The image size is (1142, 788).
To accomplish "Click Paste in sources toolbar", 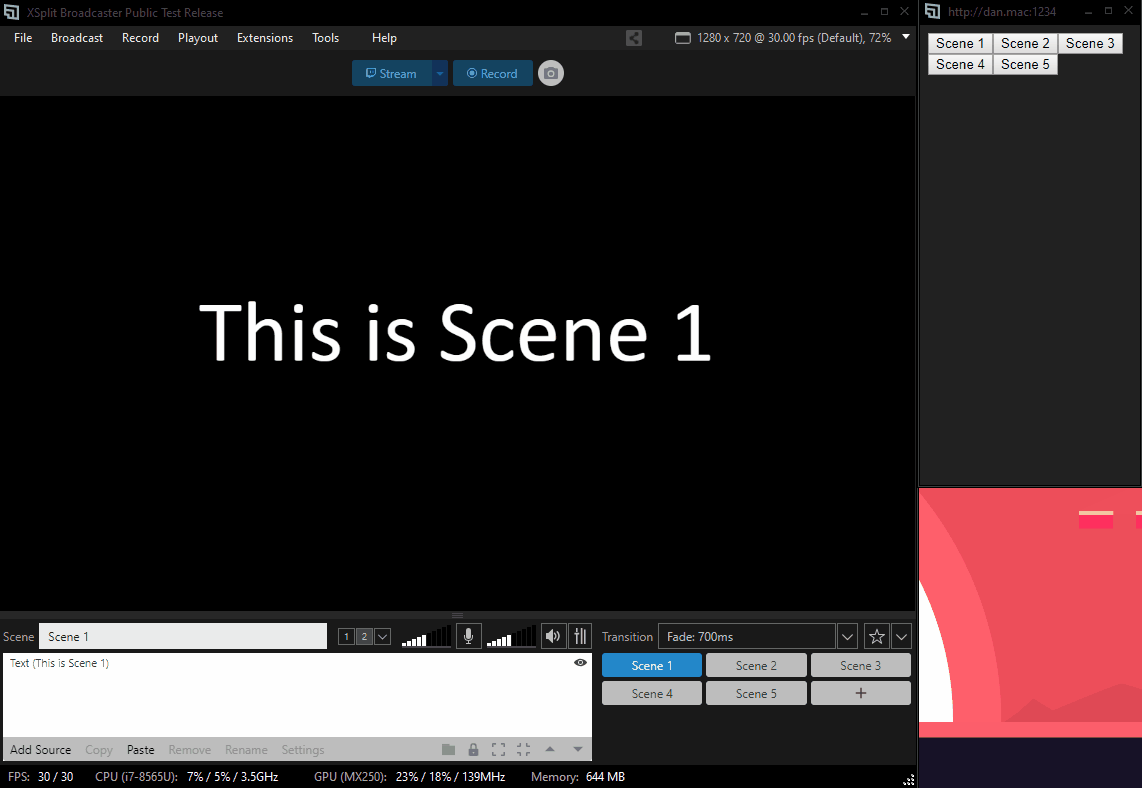I will pyautogui.click(x=141, y=749).
